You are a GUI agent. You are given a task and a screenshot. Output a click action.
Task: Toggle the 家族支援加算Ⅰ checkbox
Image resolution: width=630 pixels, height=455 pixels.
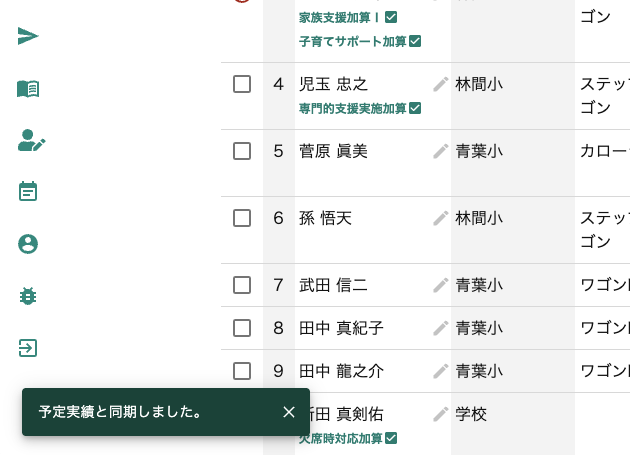coord(391,17)
